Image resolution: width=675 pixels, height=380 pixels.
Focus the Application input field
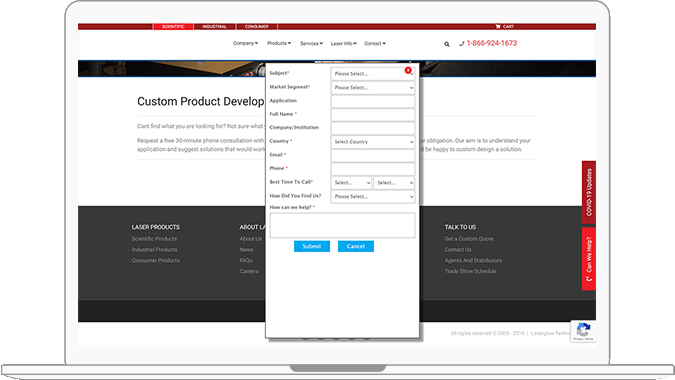373,101
